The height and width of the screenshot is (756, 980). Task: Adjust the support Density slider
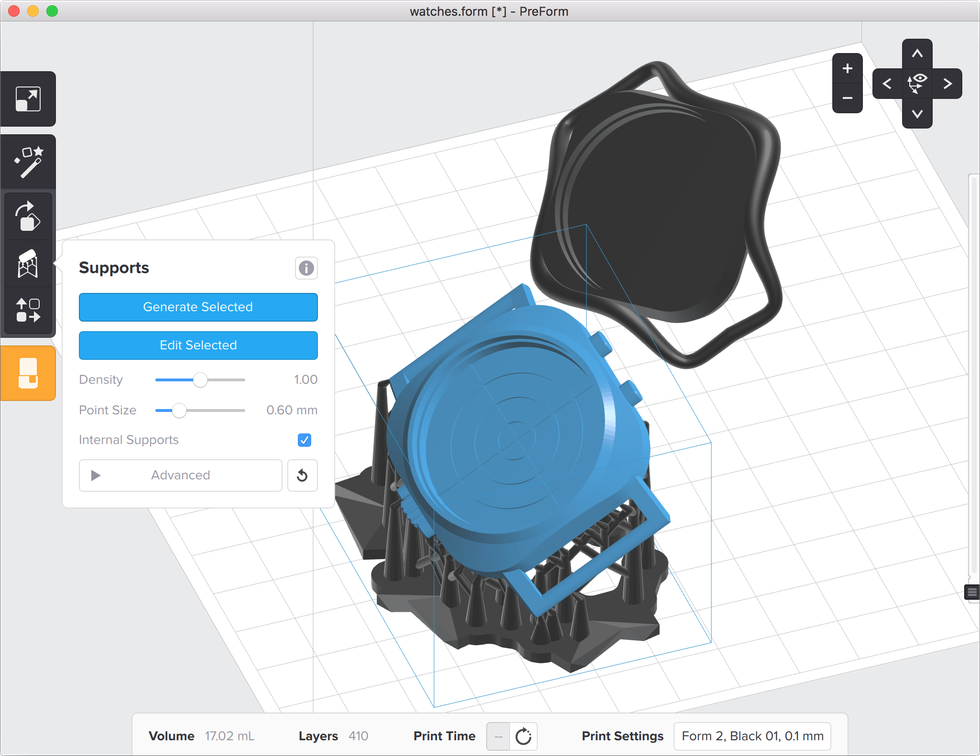tap(199, 380)
